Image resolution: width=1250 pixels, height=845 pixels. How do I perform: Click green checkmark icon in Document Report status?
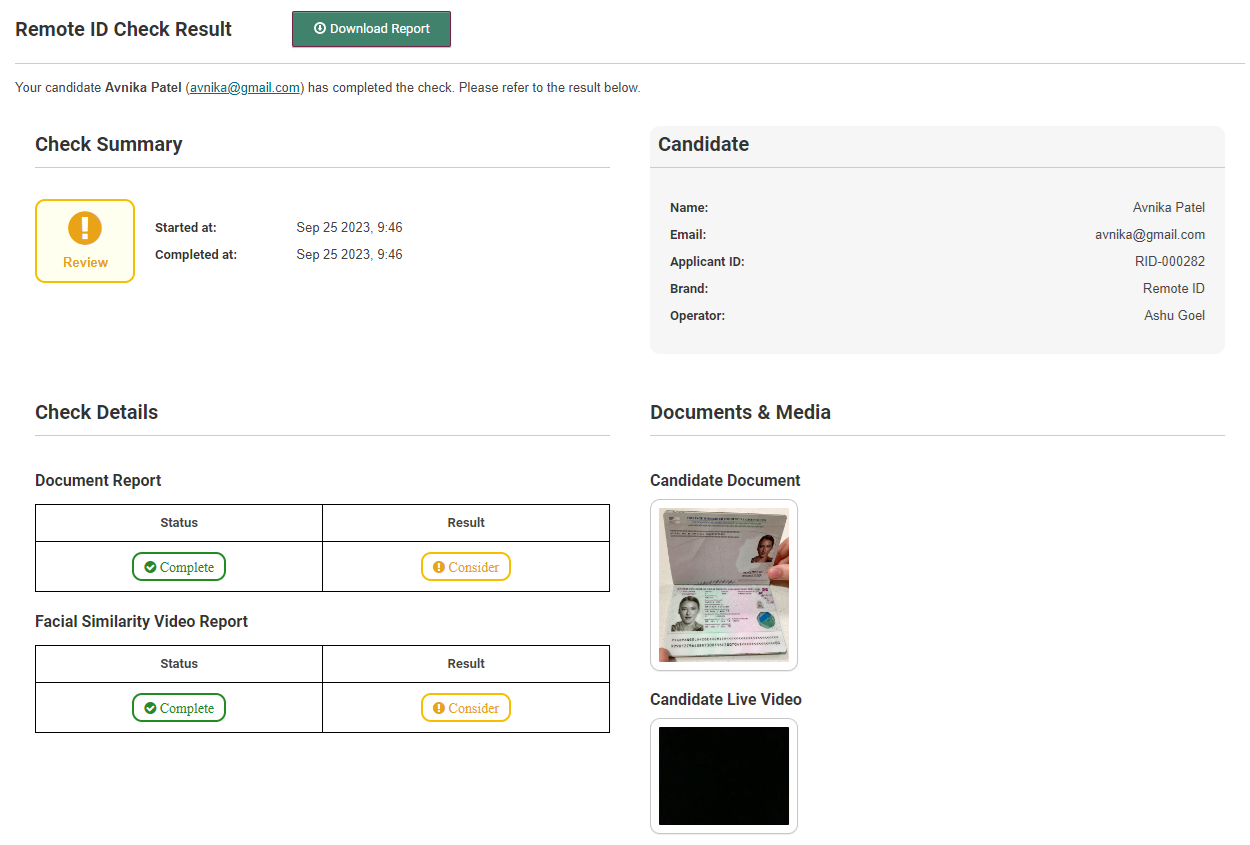[150, 567]
